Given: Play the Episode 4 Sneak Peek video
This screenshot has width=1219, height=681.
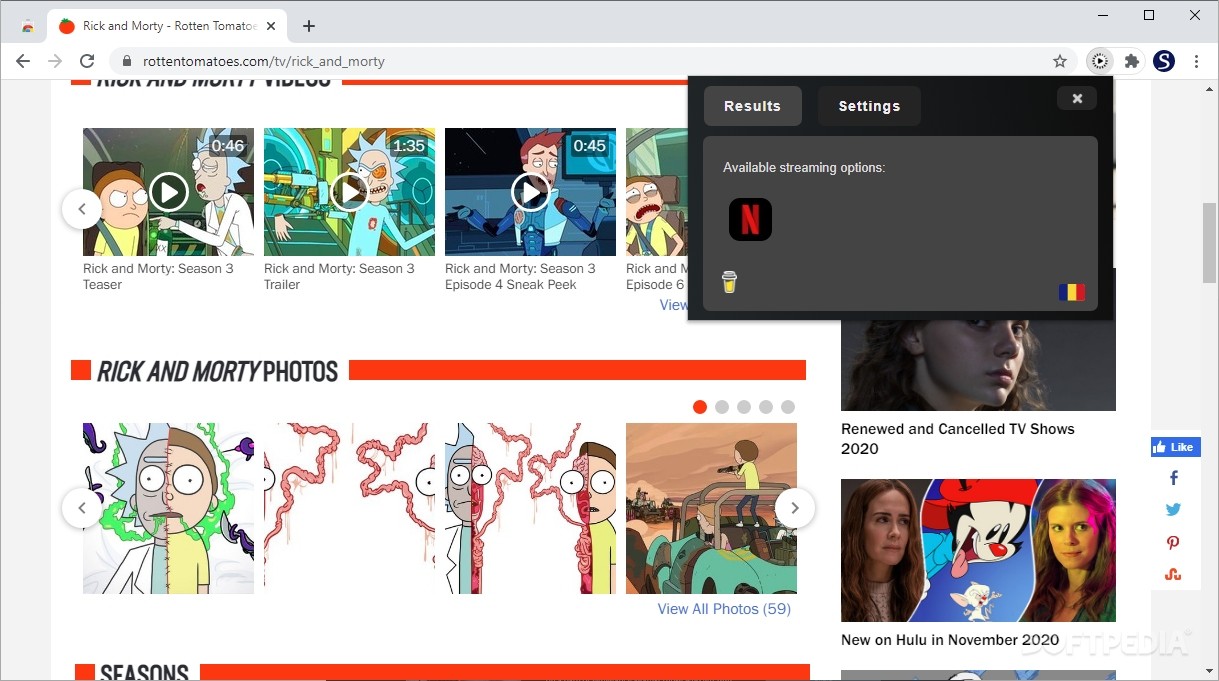Looking at the screenshot, I should point(530,192).
